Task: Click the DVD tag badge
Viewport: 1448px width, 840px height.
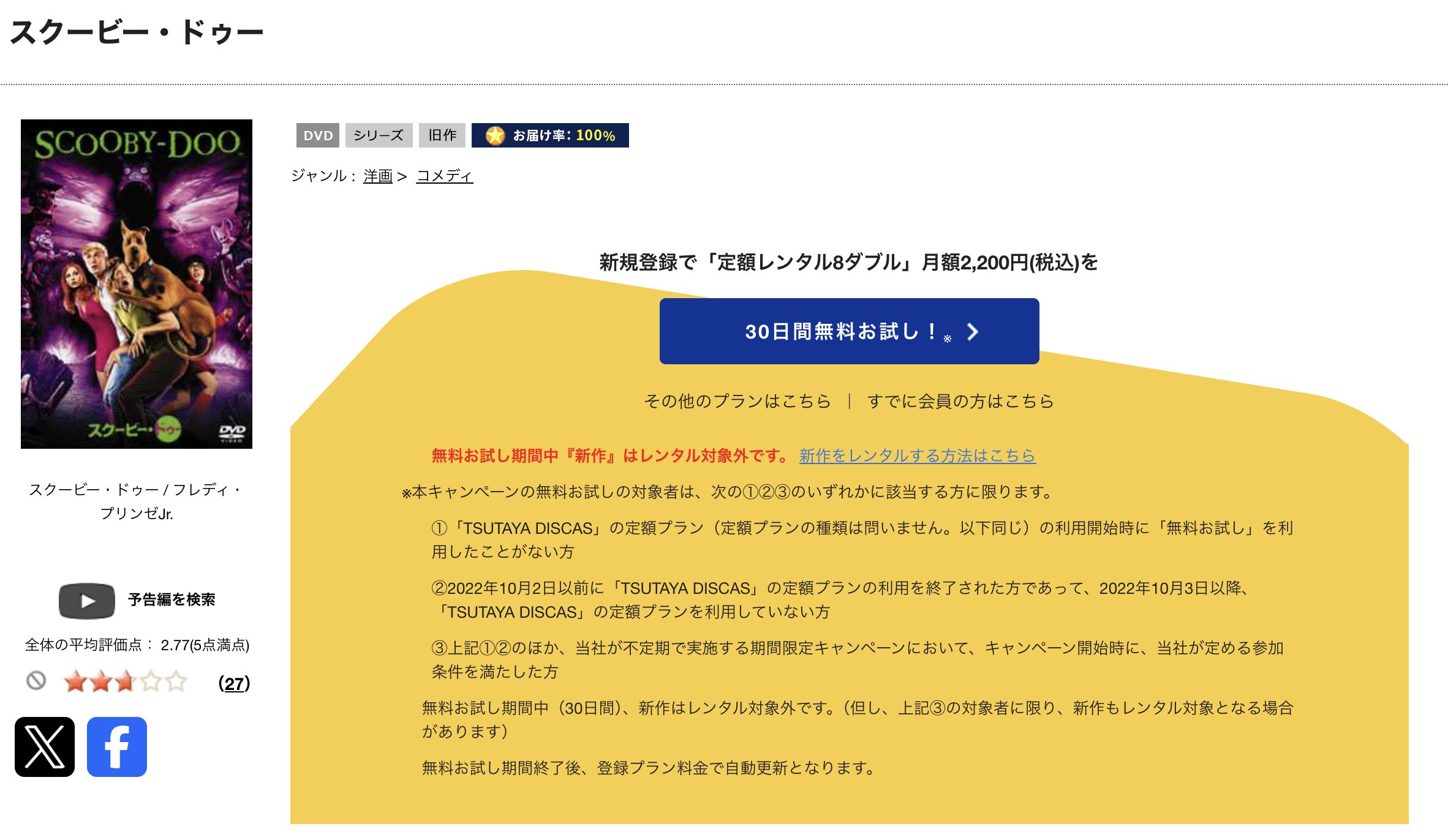Action: pos(318,135)
